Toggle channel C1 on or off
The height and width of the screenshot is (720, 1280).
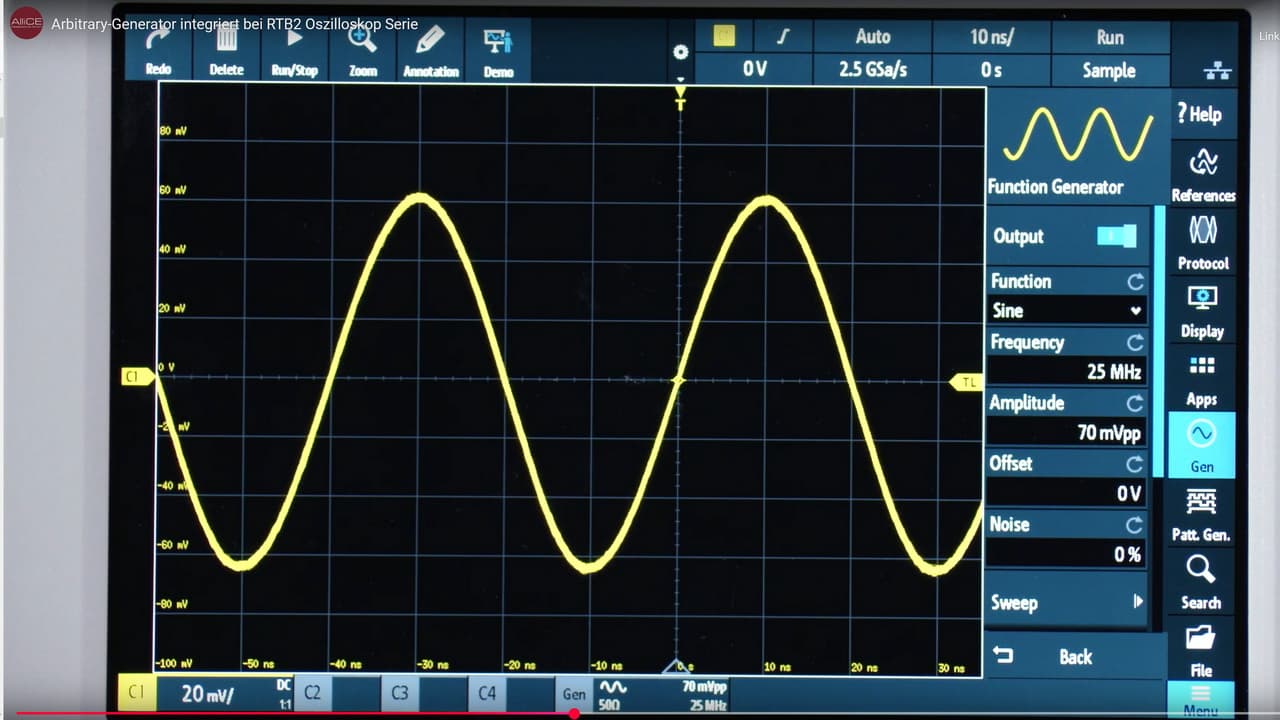click(x=136, y=692)
